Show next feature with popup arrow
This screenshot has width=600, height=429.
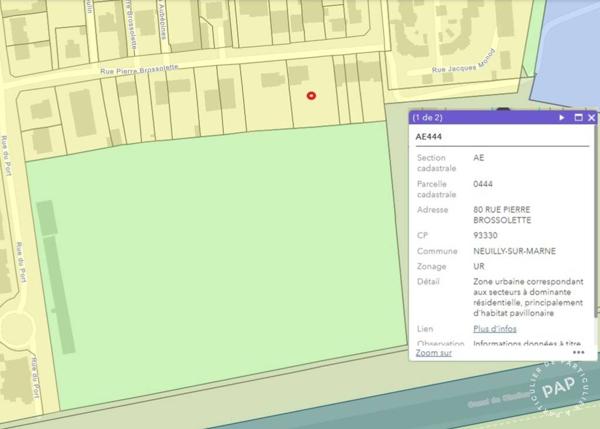[x=562, y=118]
